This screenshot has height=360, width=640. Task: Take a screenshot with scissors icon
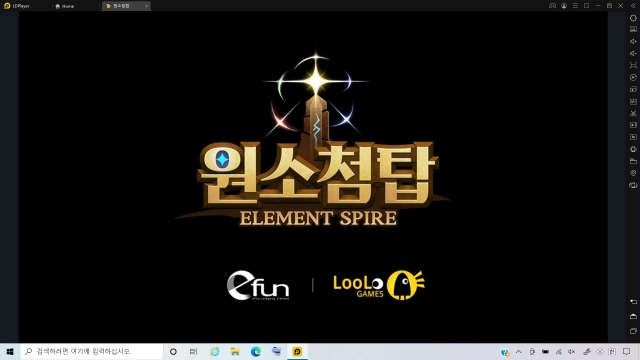(633, 113)
